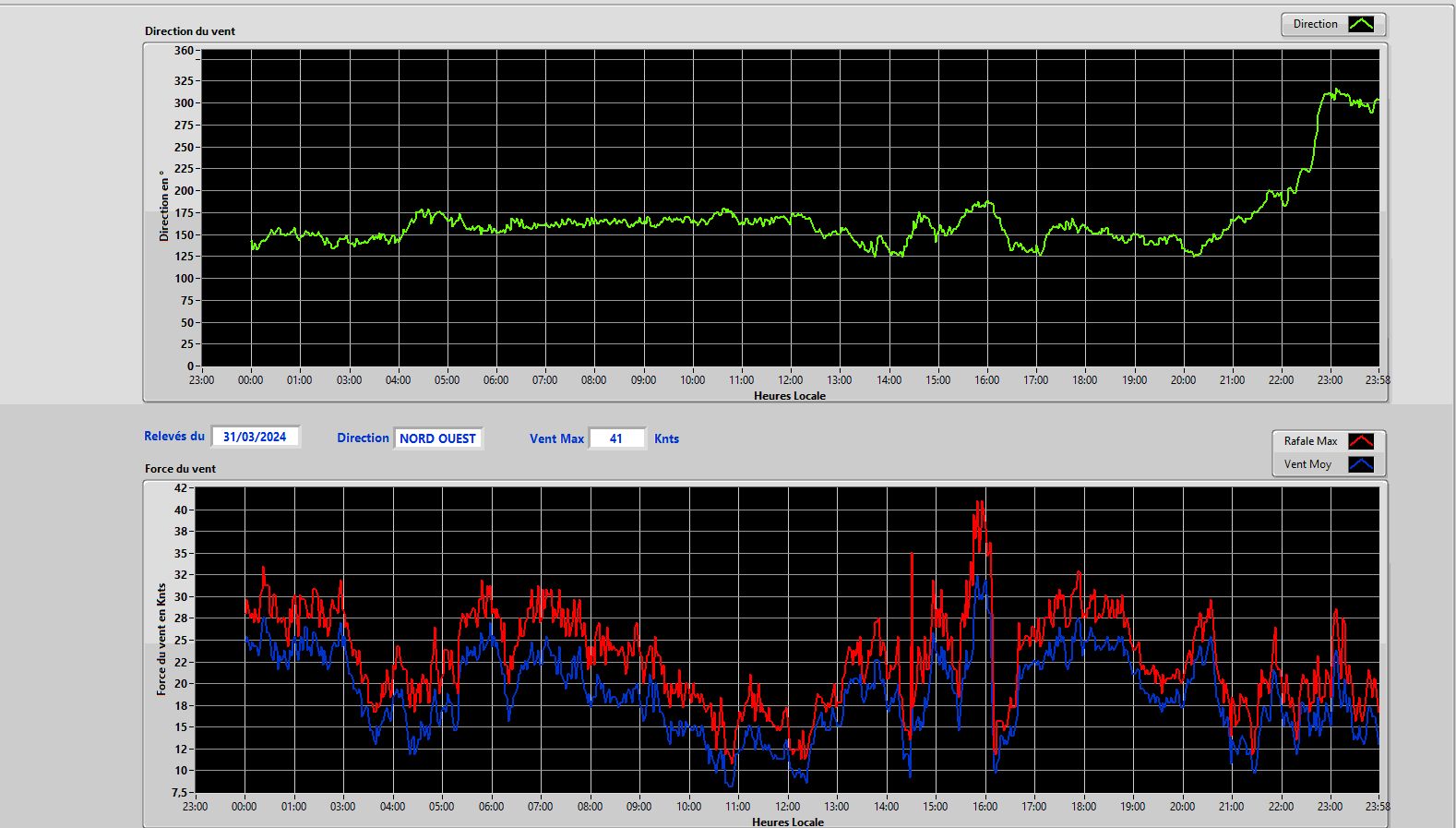Click the Direction legend label in top chart

pos(1315,24)
